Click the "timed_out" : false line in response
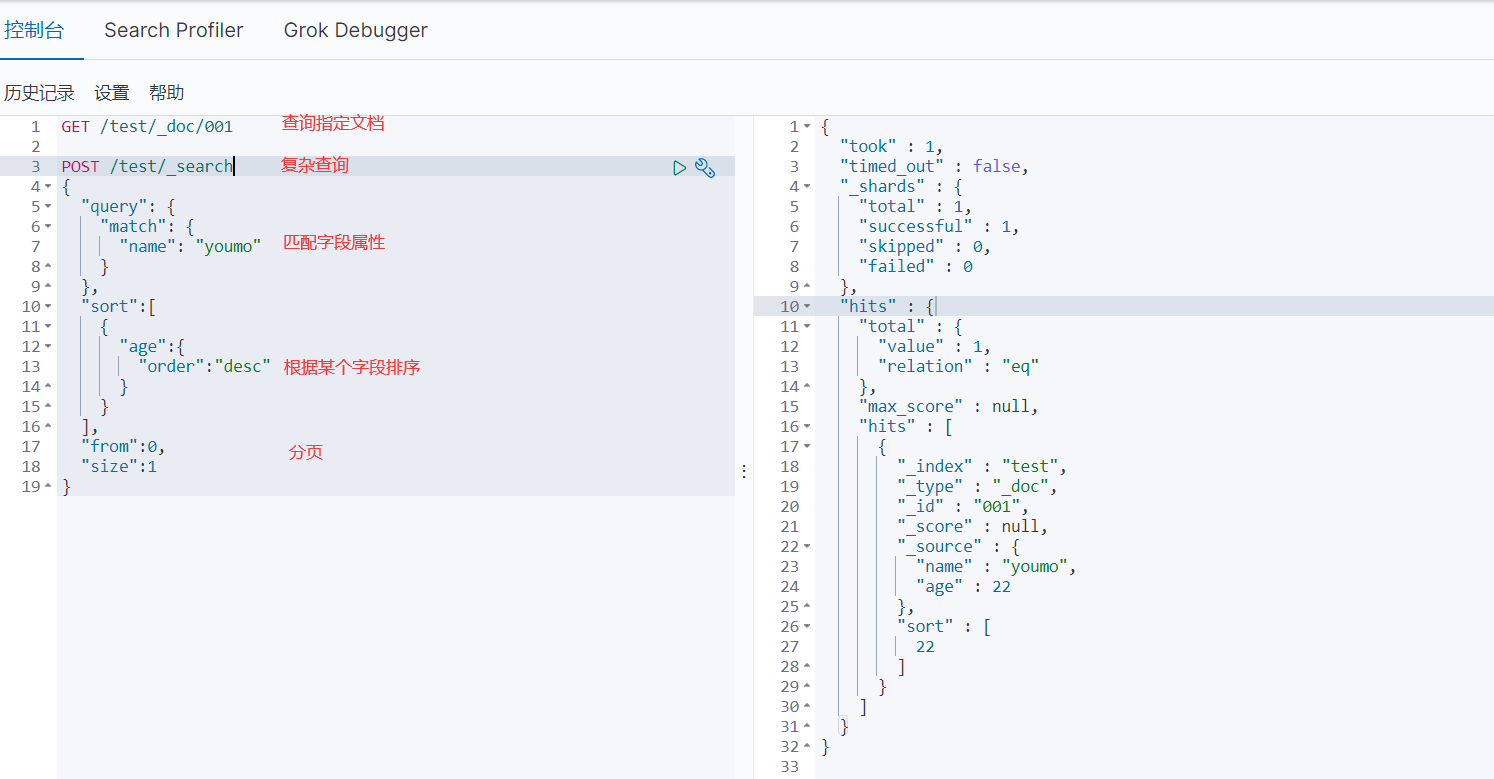This screenshot has height=779, width=1494. pos(934,167)
